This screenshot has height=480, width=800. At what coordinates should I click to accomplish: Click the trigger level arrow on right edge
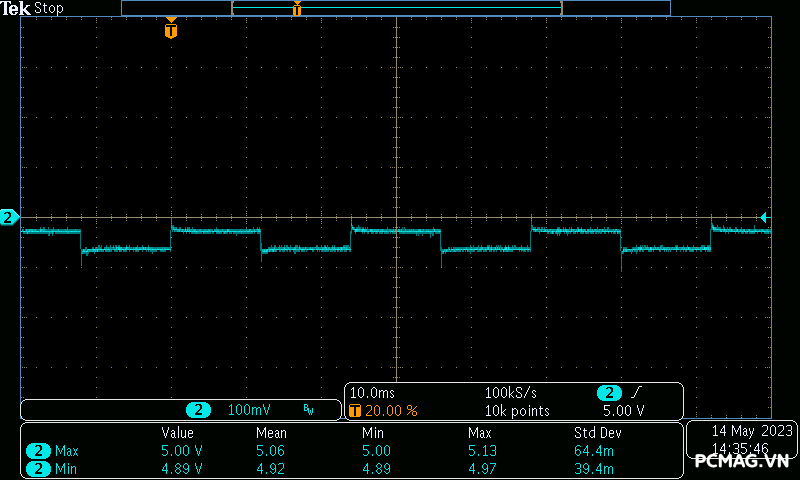[764, 217]
